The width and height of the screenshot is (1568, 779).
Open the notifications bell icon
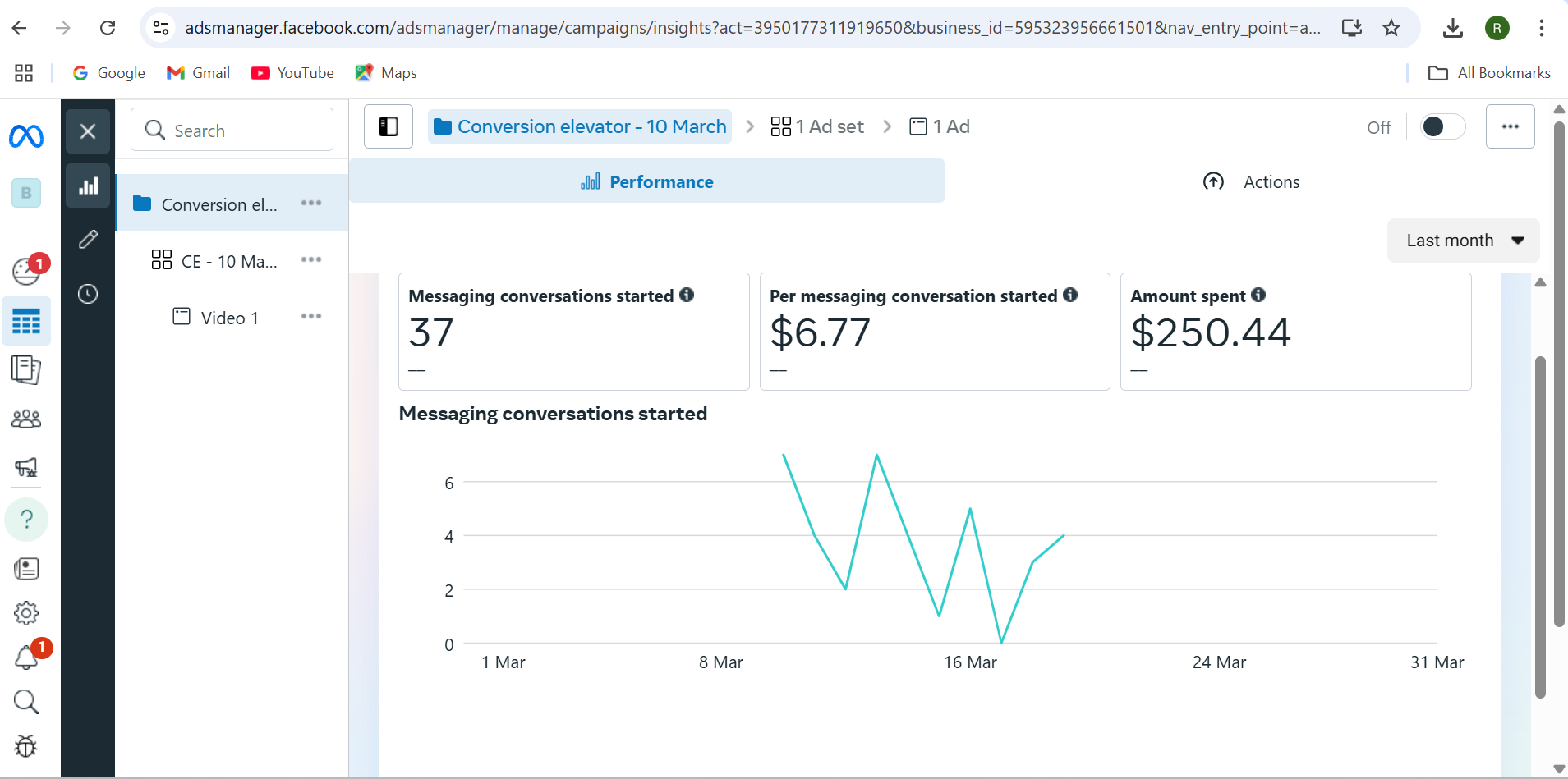[26, 657]
